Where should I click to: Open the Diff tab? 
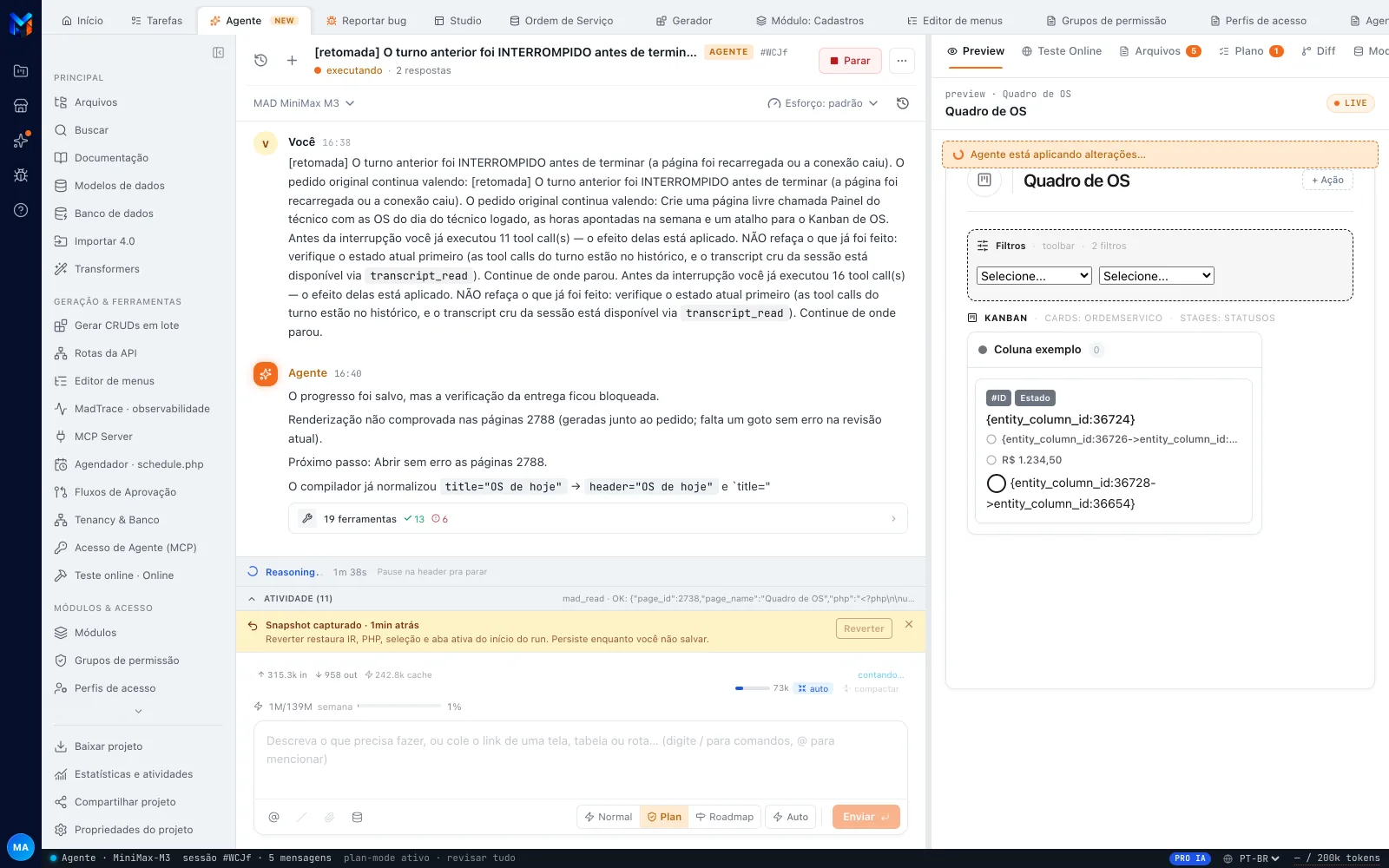click(x=1319, y=51)
